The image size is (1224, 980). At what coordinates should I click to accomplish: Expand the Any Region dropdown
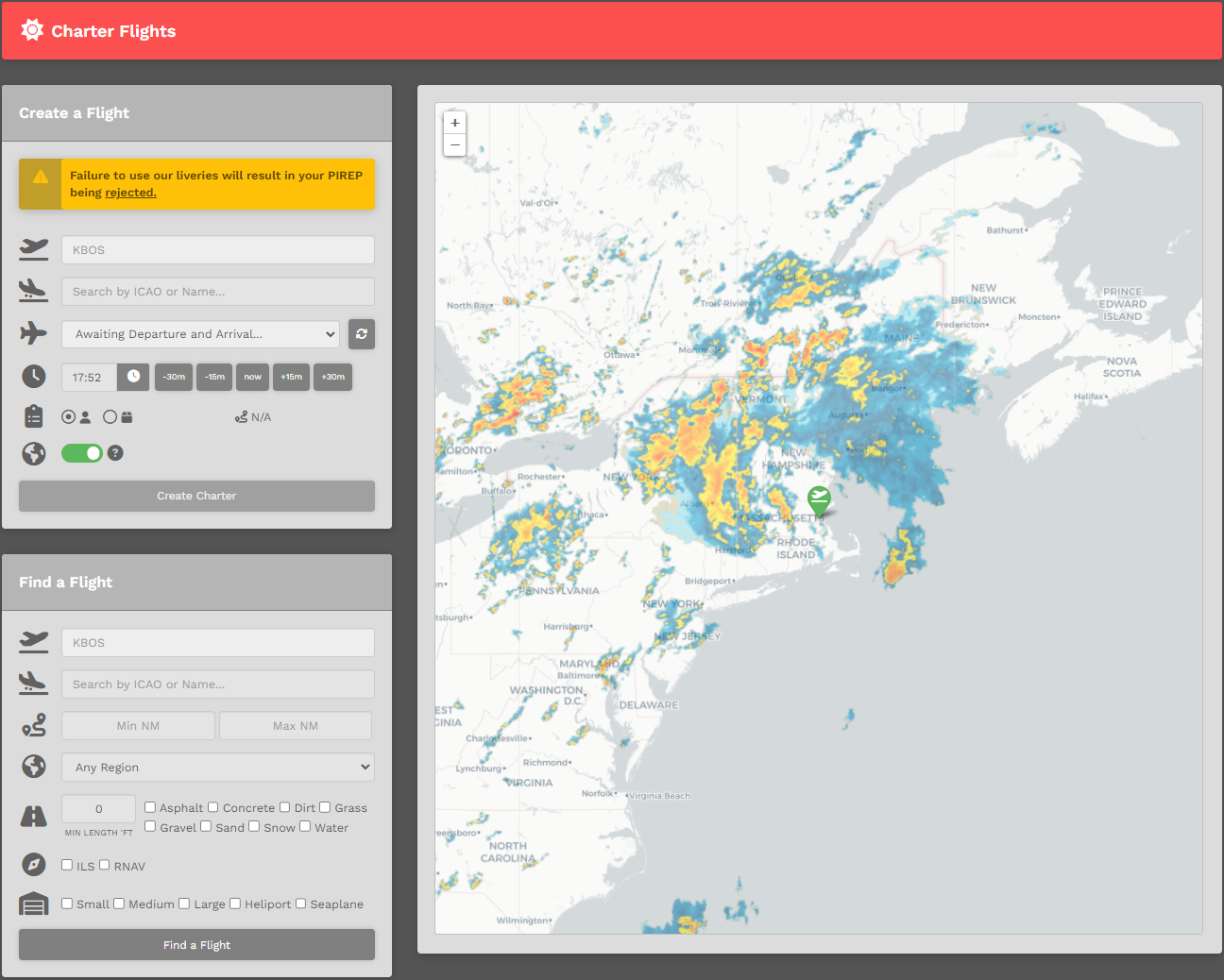[x=218, y=767]
